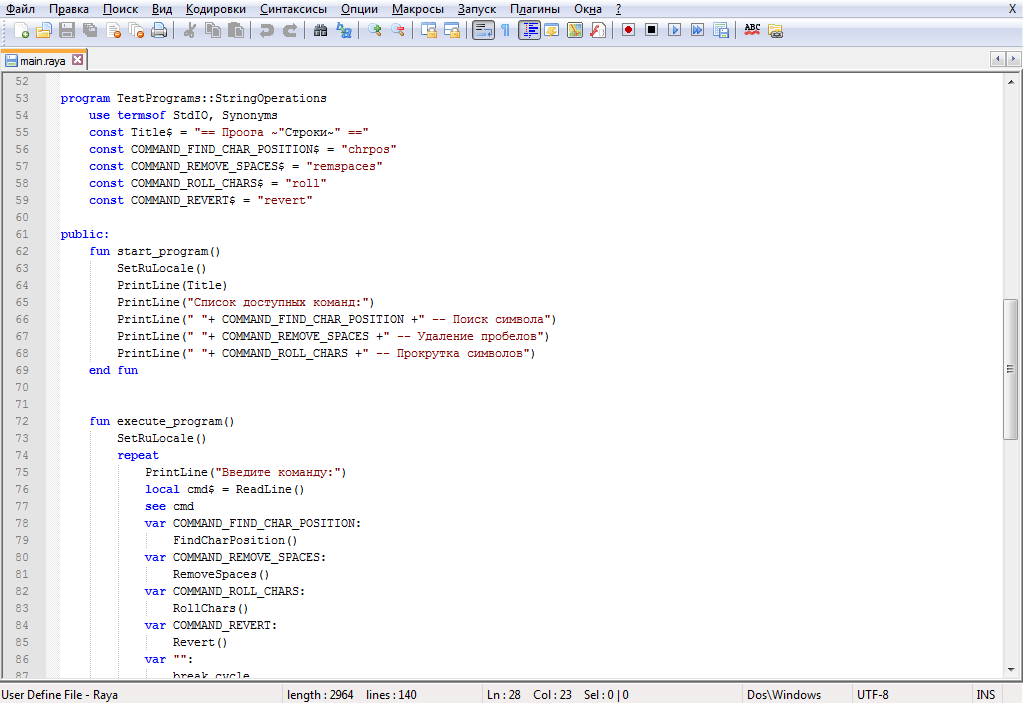Paste clipboard toolbar icon
Viewport: 1024px width, 703px height.
pyautogui.click(x=236, y=30)
